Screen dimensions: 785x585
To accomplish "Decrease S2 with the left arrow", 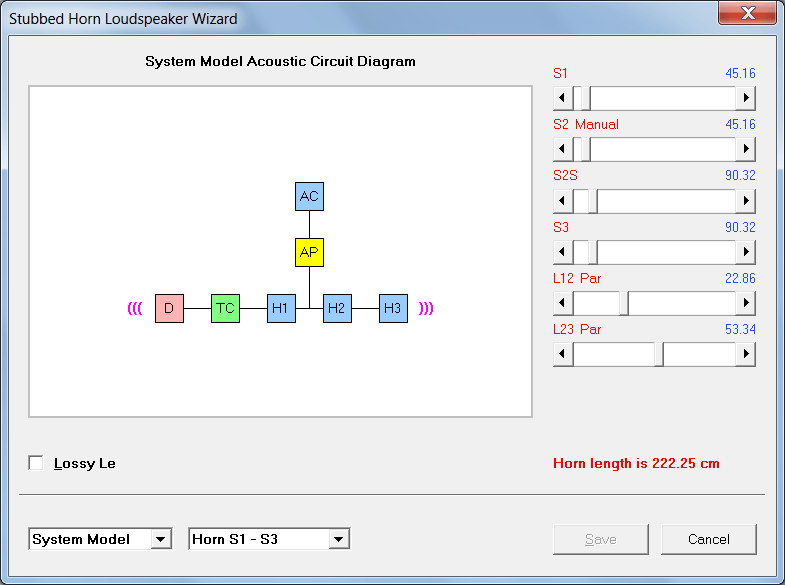I will pos(563,149).
